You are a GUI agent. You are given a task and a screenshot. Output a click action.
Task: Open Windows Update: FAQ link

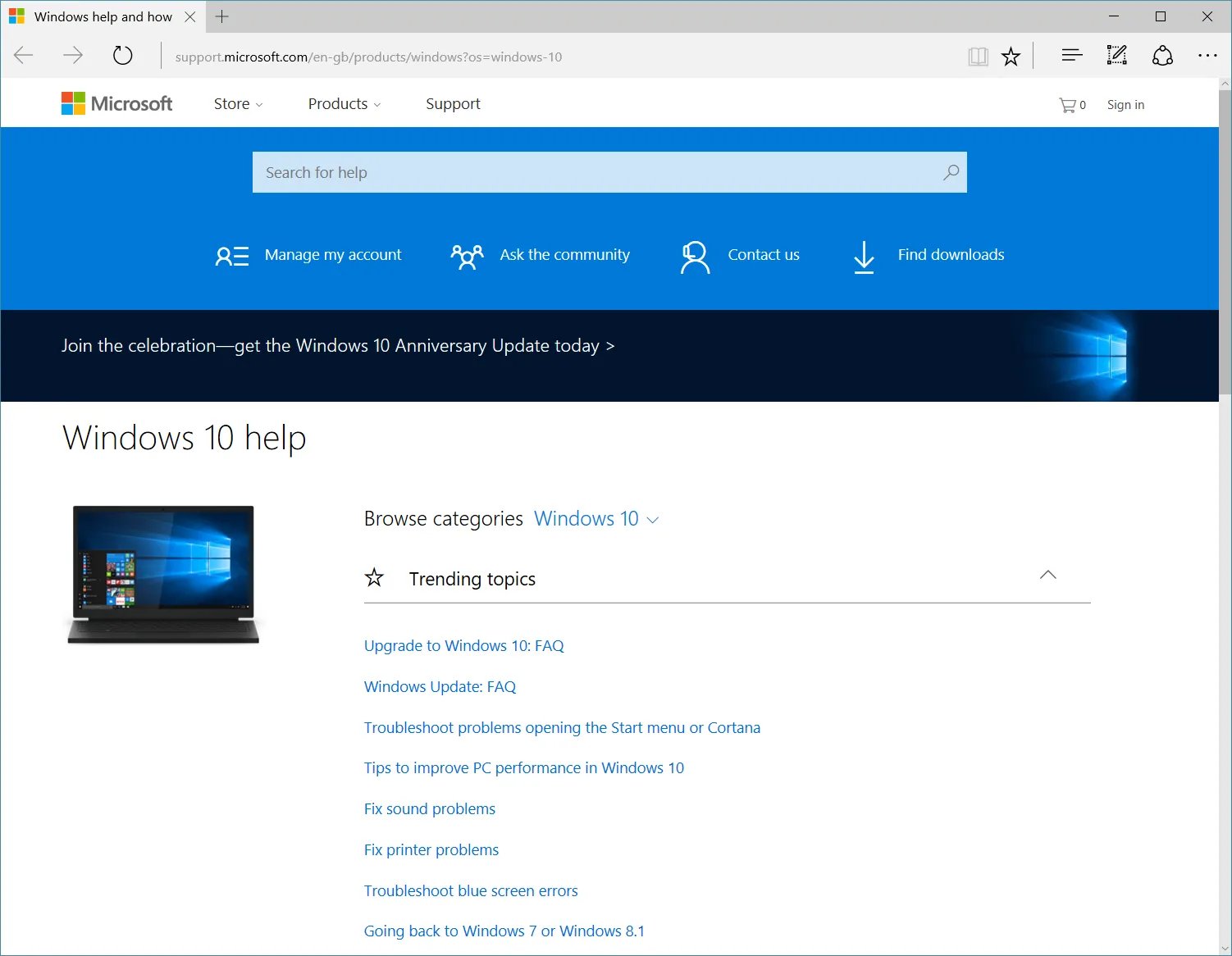pos(440,686)
